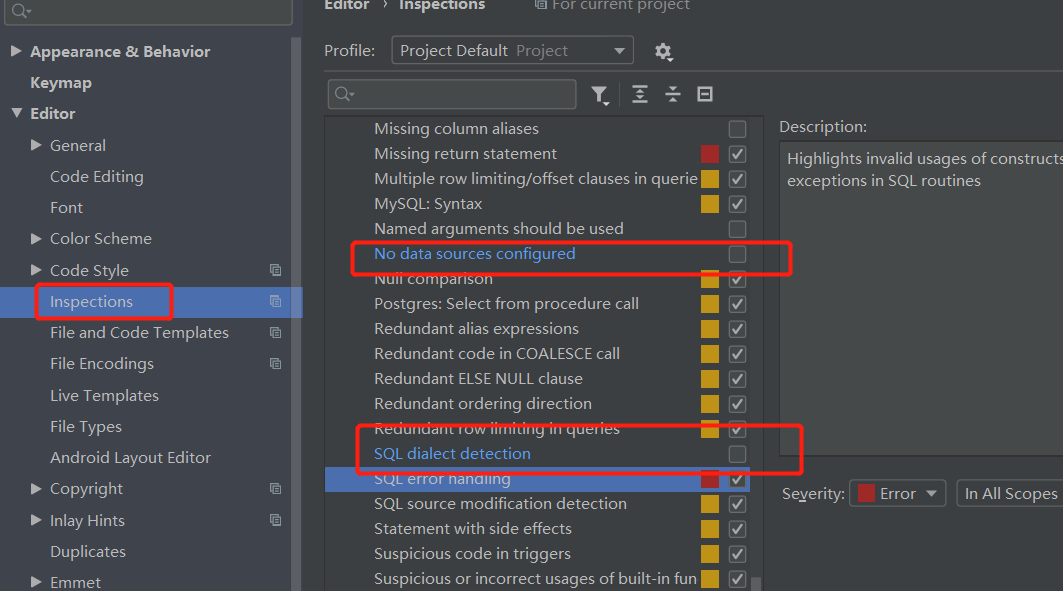Click project-level icon beside Copyright
1063x591 pixels.
pyautogui.click(x=275, y=489)
